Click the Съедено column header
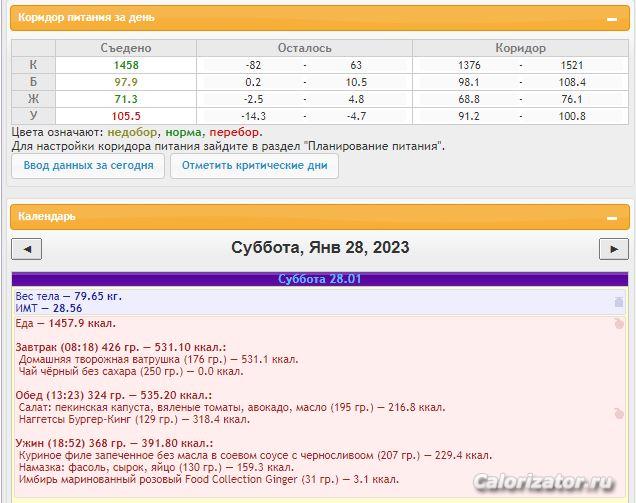 point(126,48)
